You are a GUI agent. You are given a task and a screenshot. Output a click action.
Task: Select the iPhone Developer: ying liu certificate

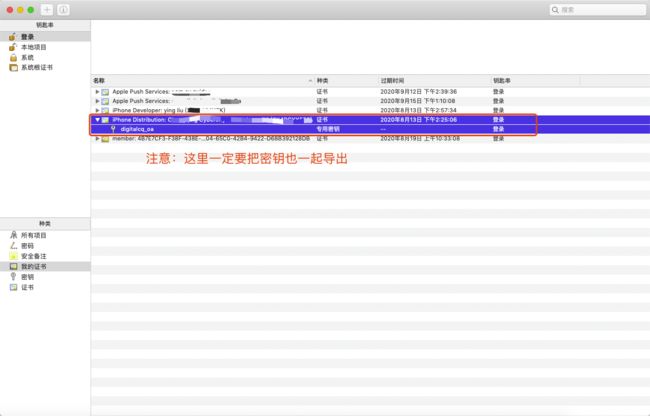tap(371, 110)
